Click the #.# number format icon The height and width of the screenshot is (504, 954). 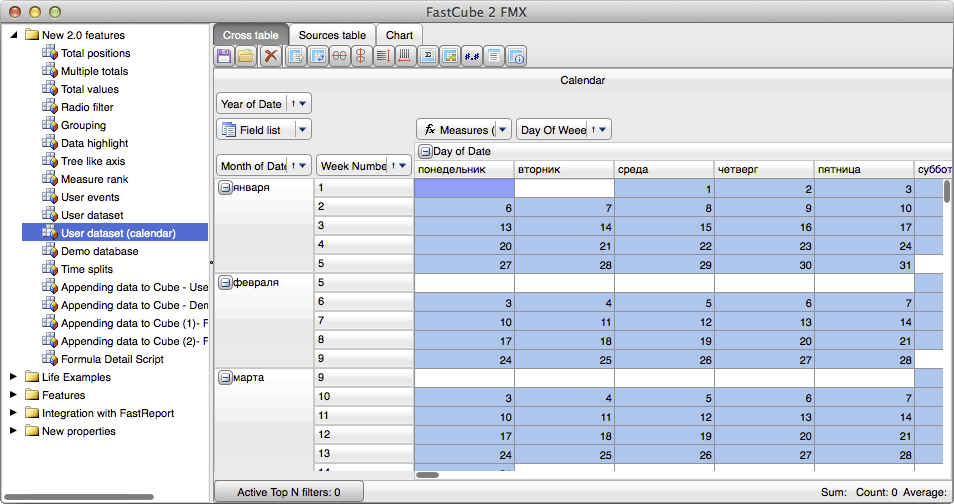point(472,57)
